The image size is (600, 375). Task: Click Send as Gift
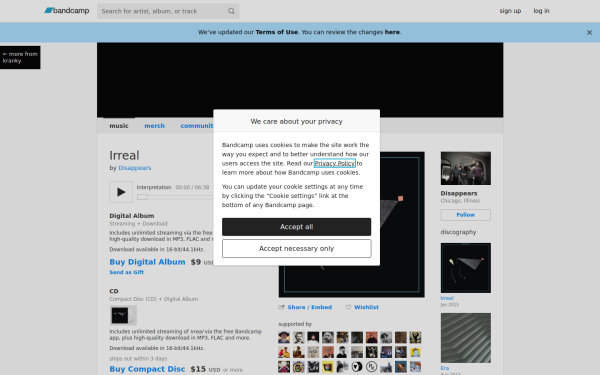point(127,272)
